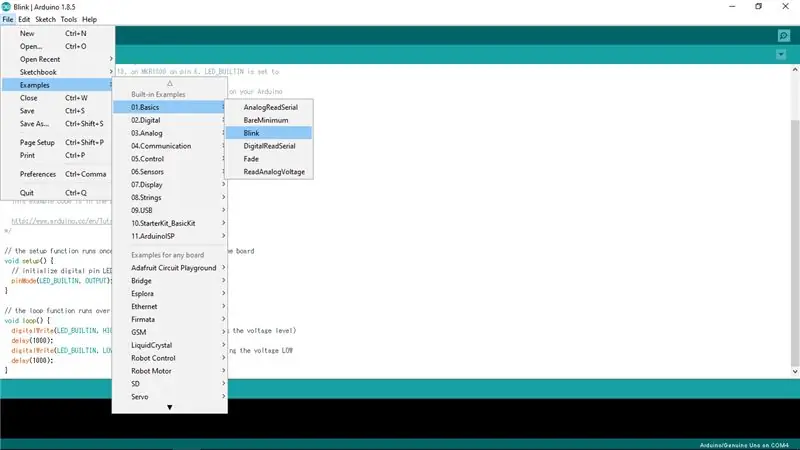Click 'Arduino/Genuino Uno on COM4' status text
Screen dimensions: 800x450
(x=744, y=445)
